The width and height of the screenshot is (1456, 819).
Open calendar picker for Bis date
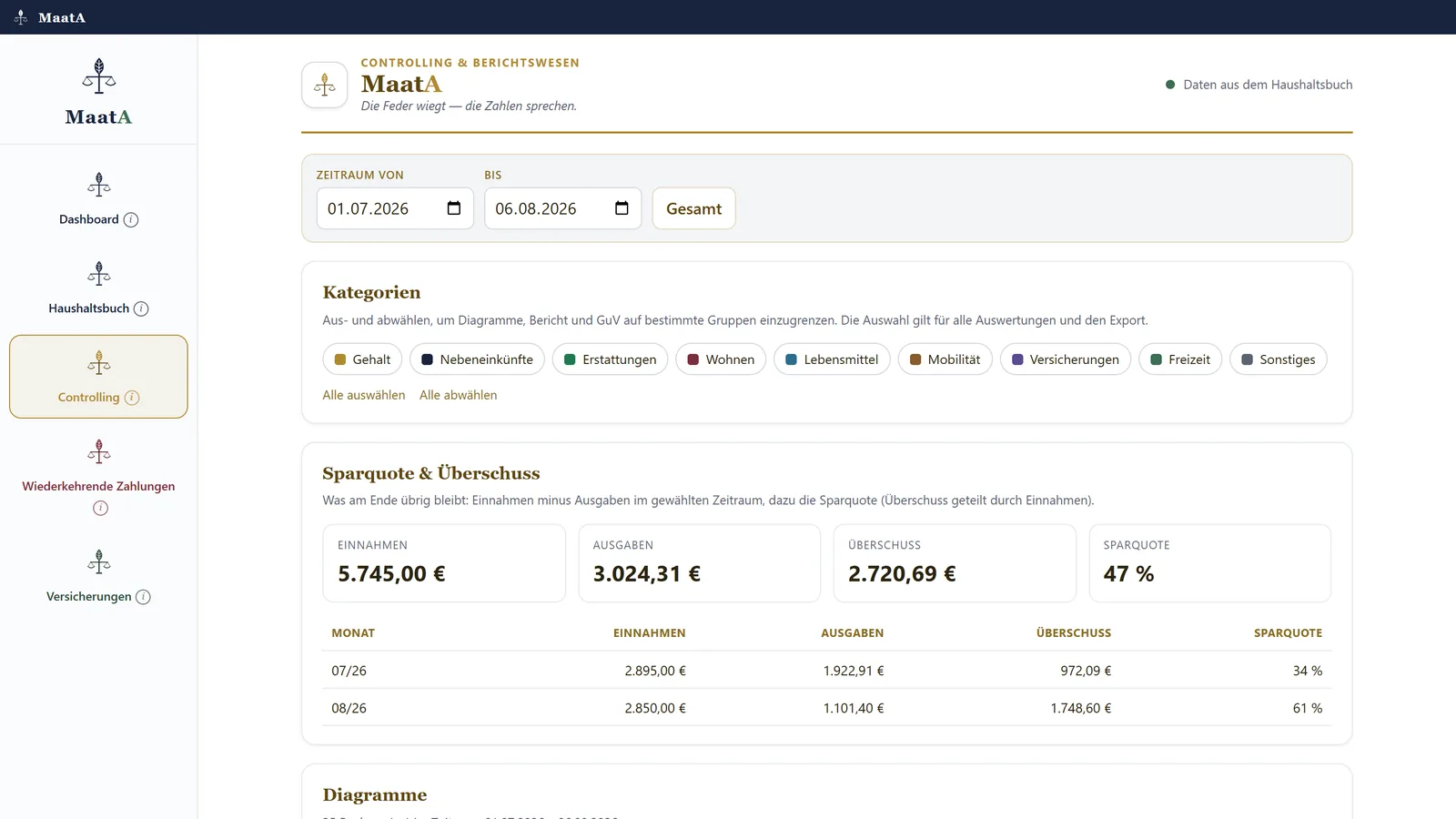[x=622, y=208]
